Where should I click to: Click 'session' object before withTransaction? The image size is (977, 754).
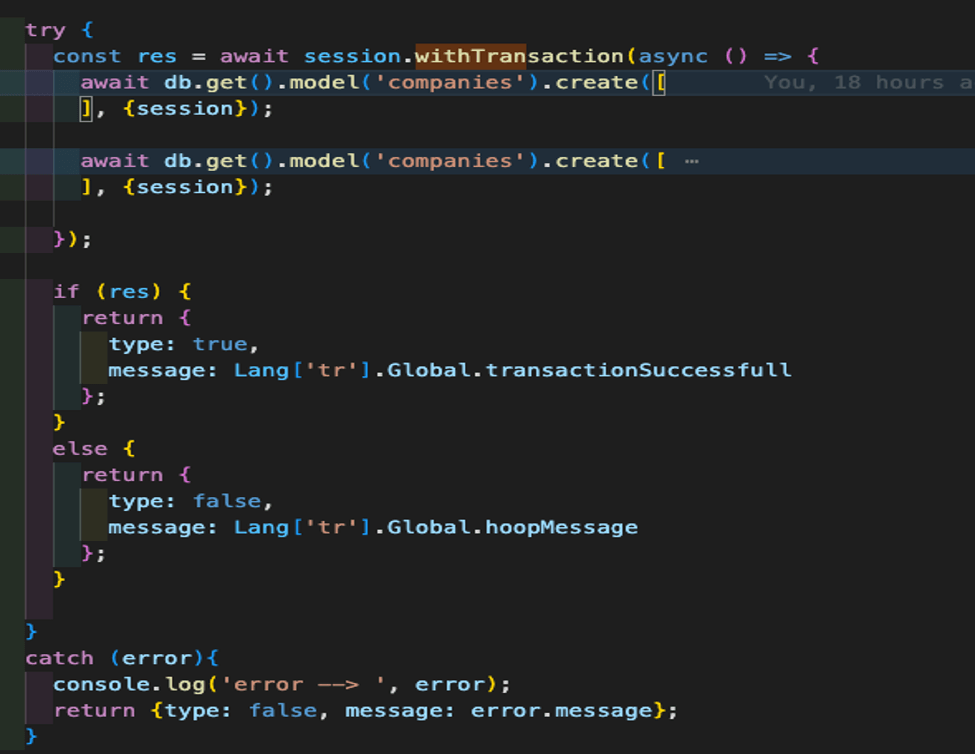tap(352, 56)
